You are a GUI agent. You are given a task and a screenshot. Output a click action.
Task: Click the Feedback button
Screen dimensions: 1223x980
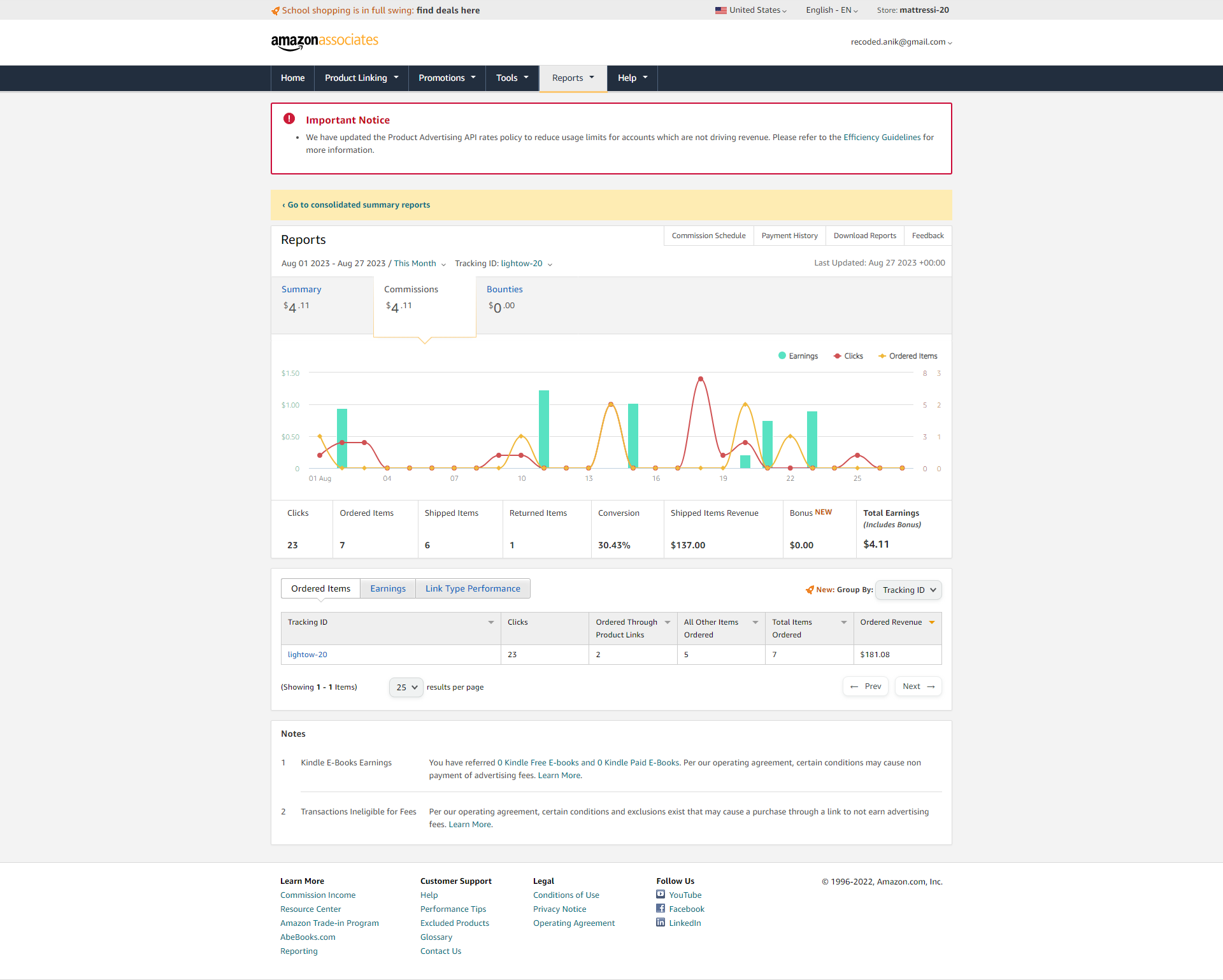coord(928,236)
